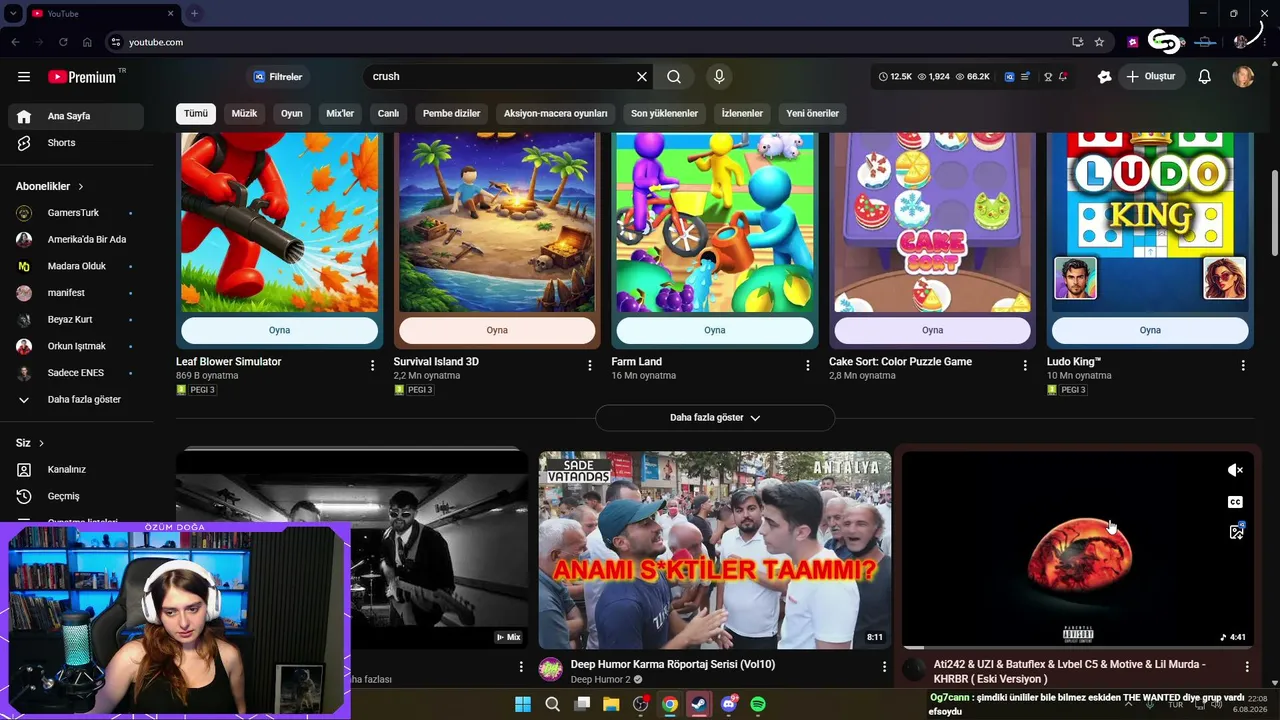Image resolution: width=1280 pixels, height=720 pixels.
Task: Open more options for Leaf Blower Simulator
Action: (x=372, y=366)
